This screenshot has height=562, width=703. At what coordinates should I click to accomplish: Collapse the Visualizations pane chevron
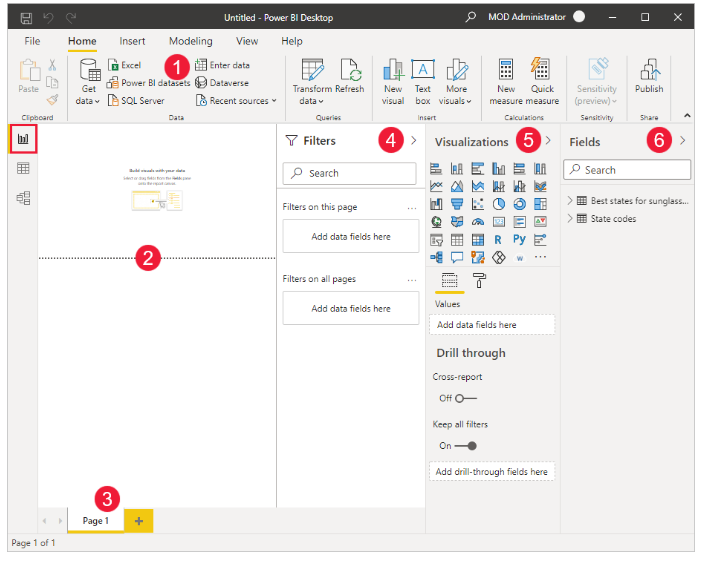[x=548, y=141]
